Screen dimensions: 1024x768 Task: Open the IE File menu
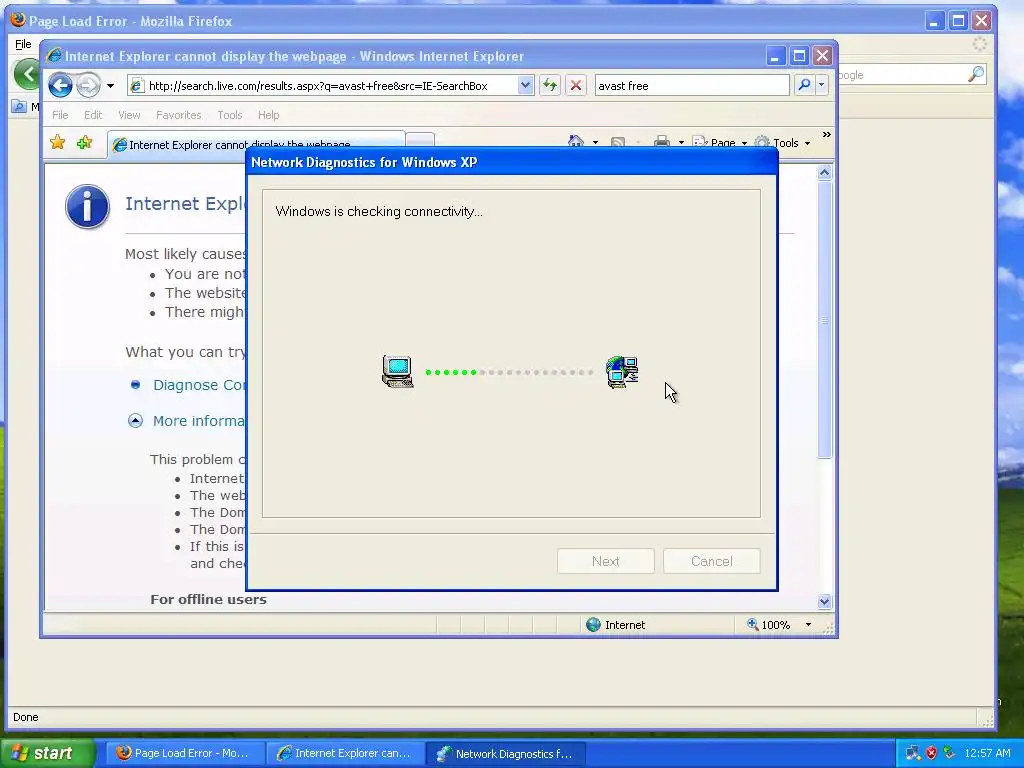click(x=60, y=115)
